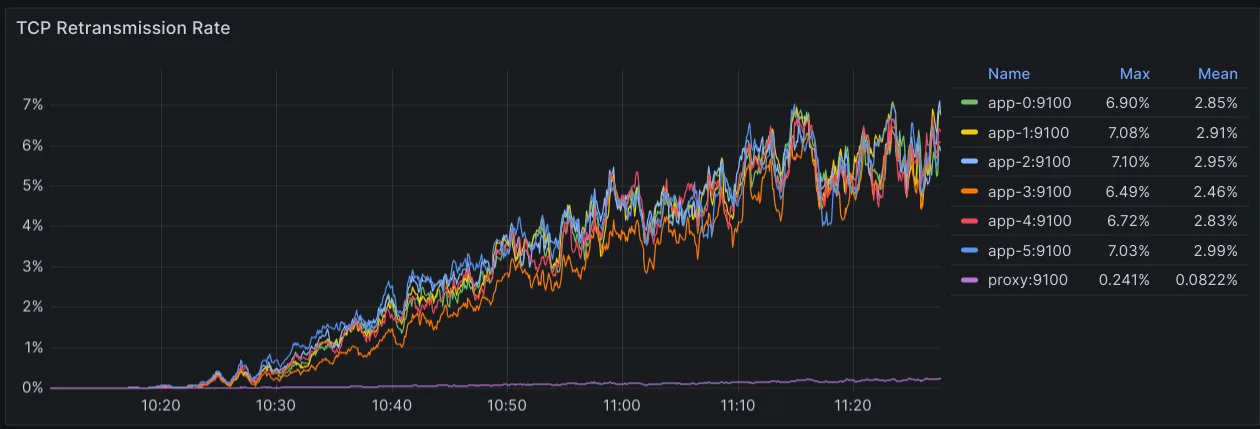Toggle the app-2:9100 series in legend
This screenshot has height=429, width=1260.
pyautogui.click(x=1029, y=162)
